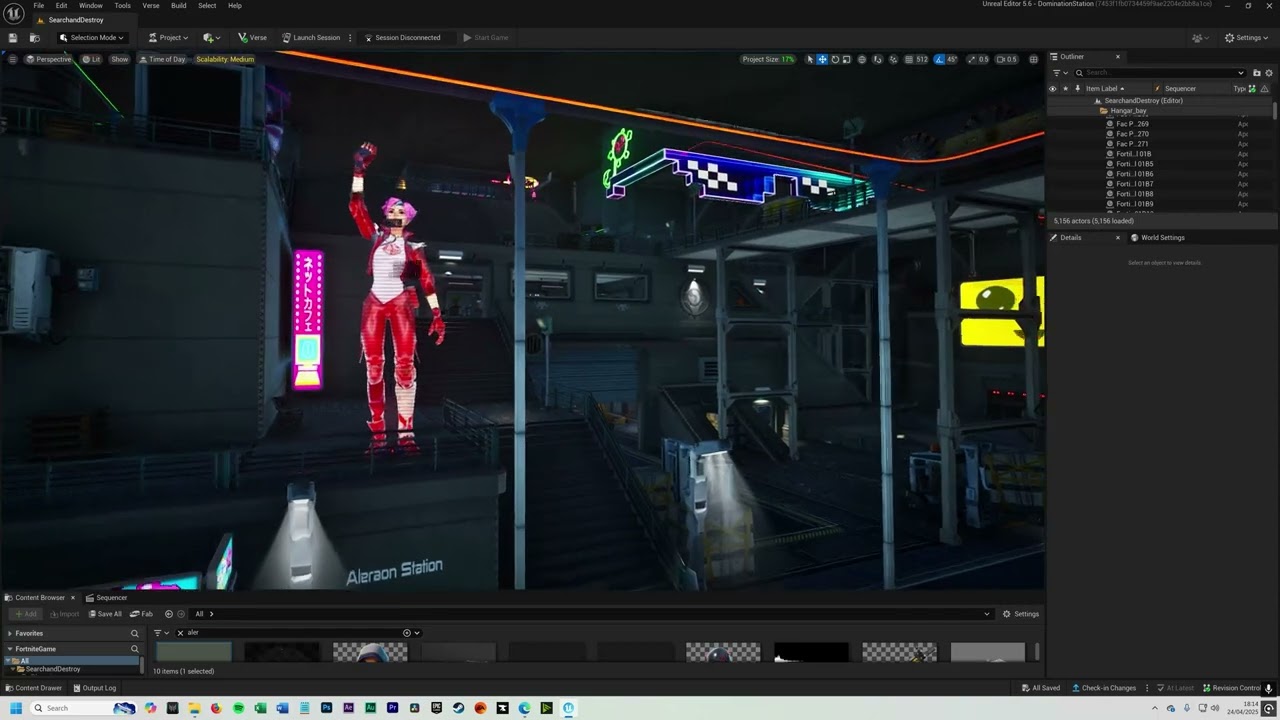The height and width of the screenshot is (720, 1280).
Task: Click the Project Size 17% indicator
Action: pos(768,59)
